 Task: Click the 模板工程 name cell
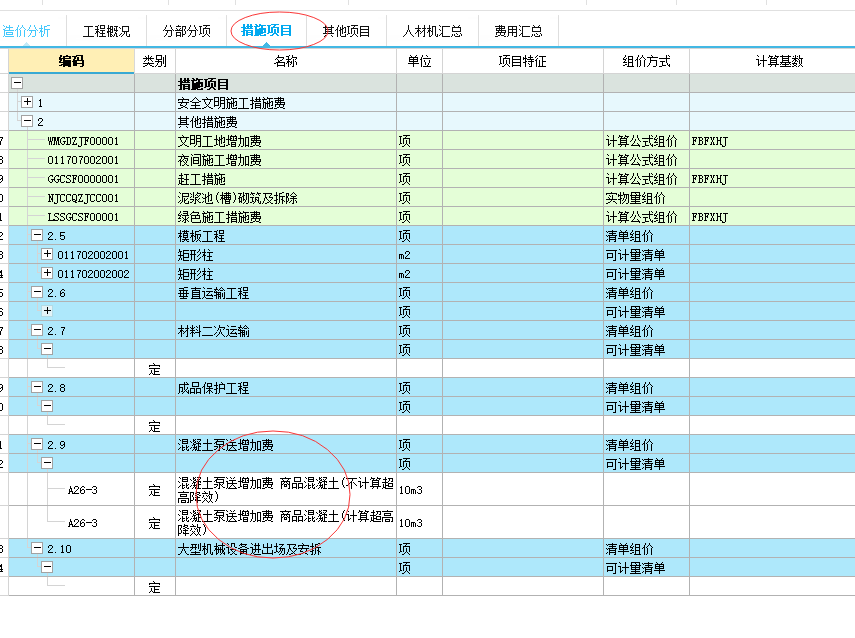[286, 236]
